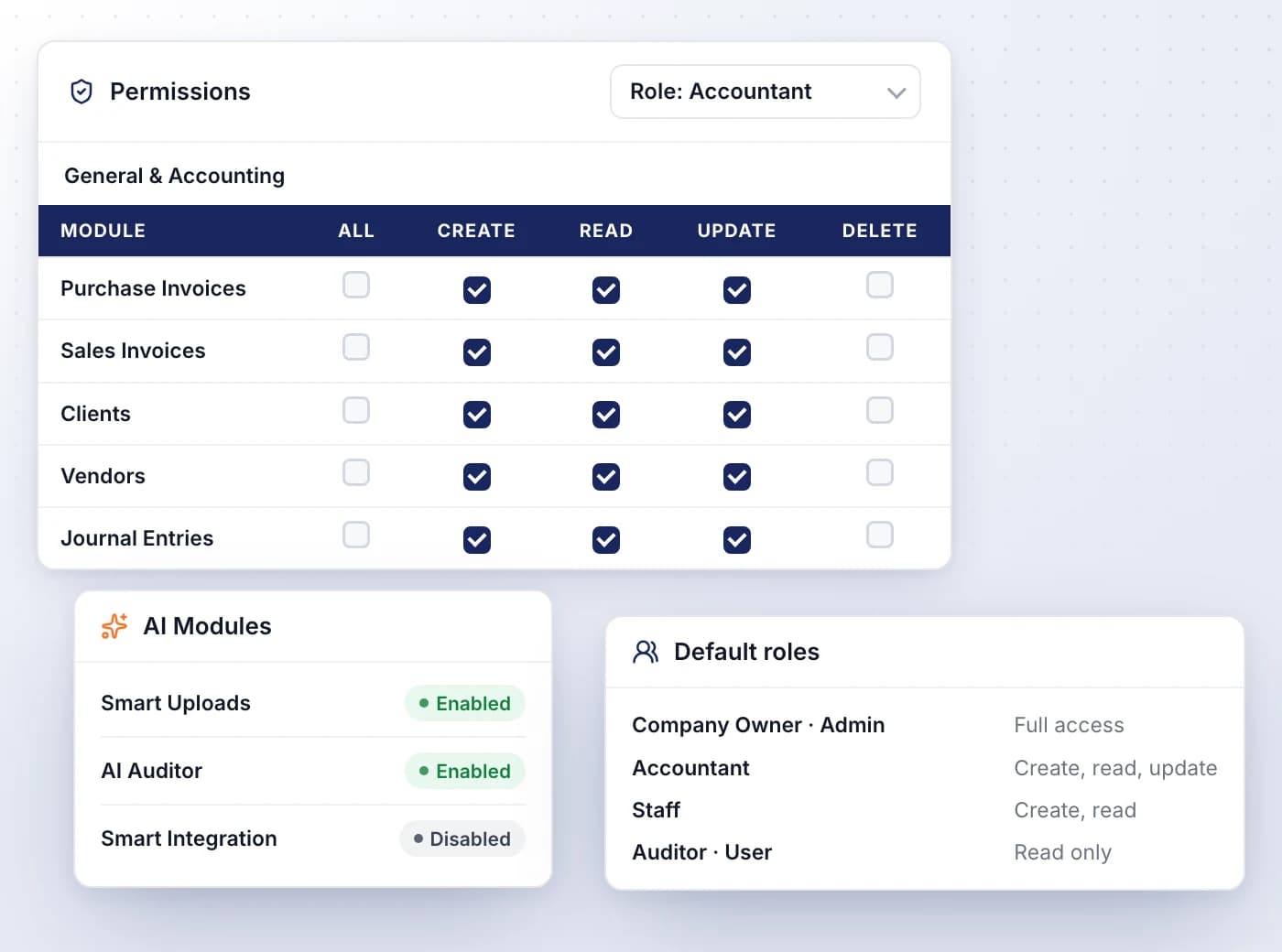Viewport: 1282px width, 952px height.
Task: Click the Smart Integration module label
Action: [x=189, y=838]
